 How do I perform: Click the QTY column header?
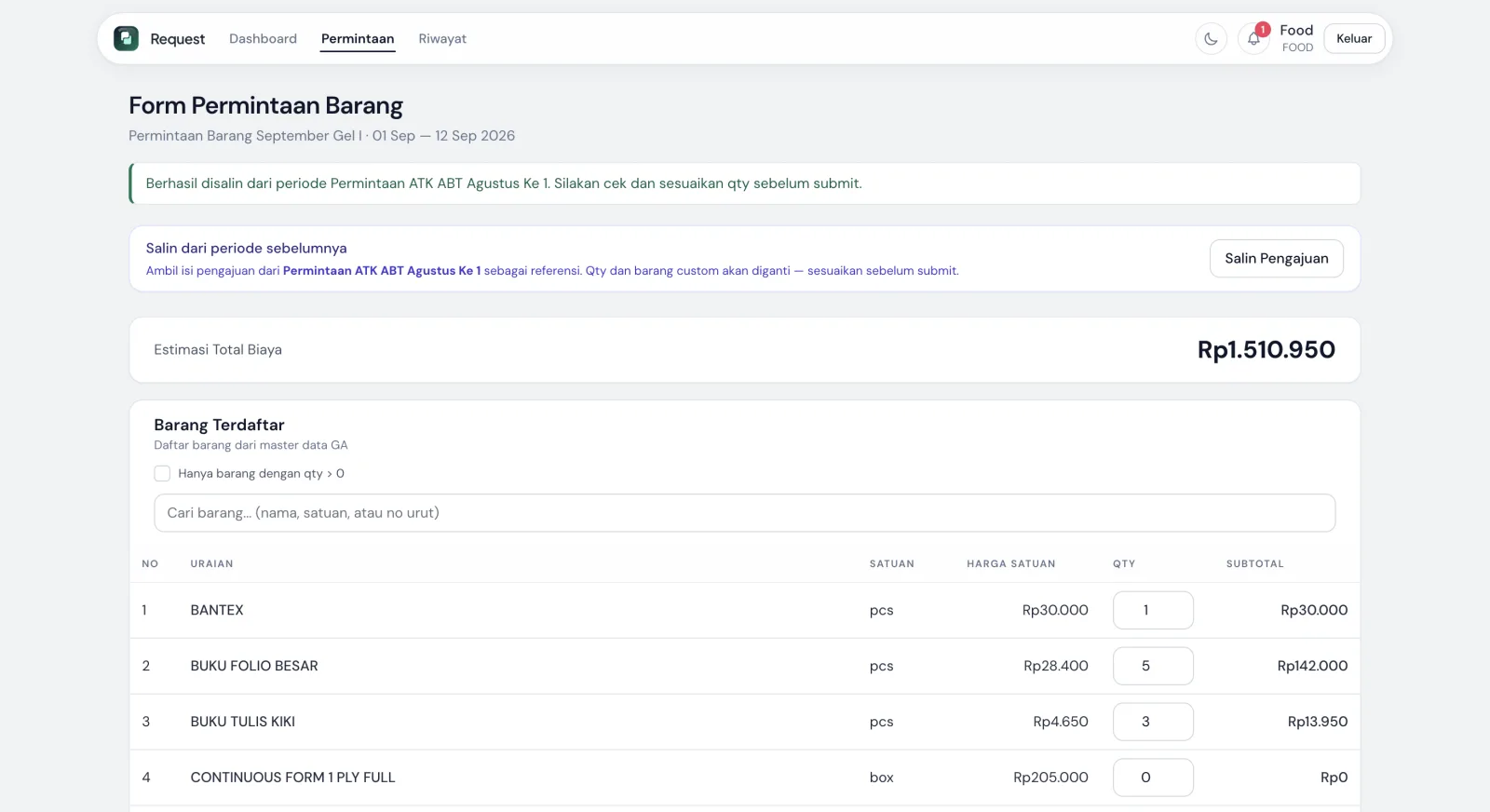1124,563
